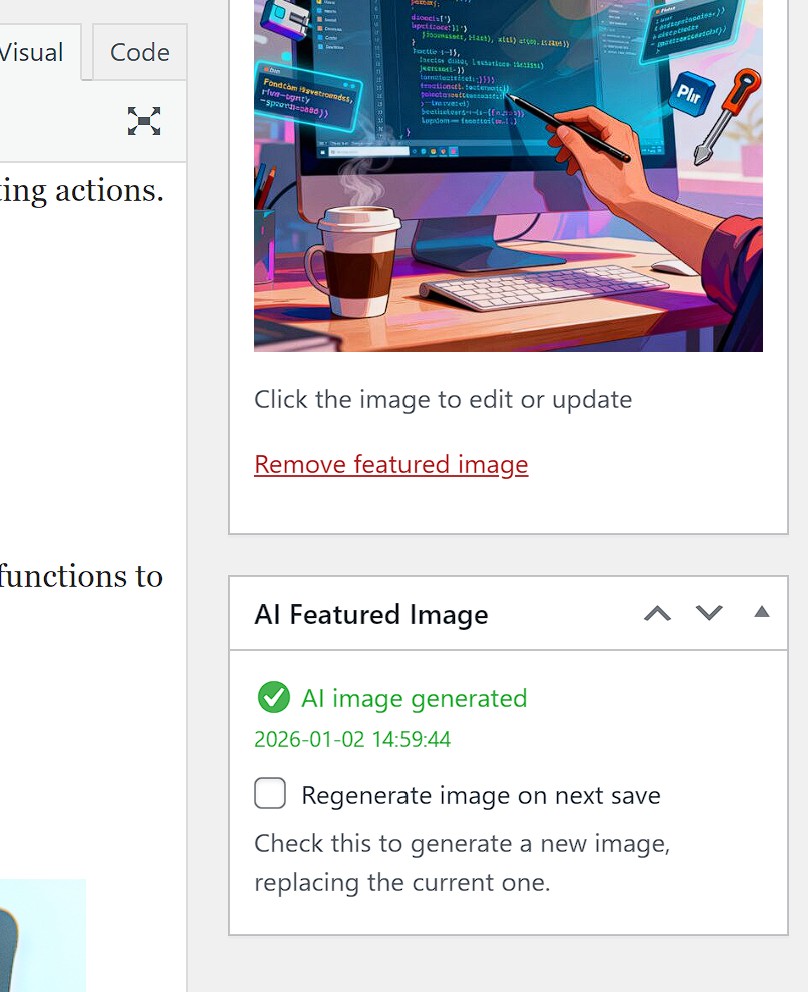
Task: Click the AI image generated status text
Action: tap(414, 698)
